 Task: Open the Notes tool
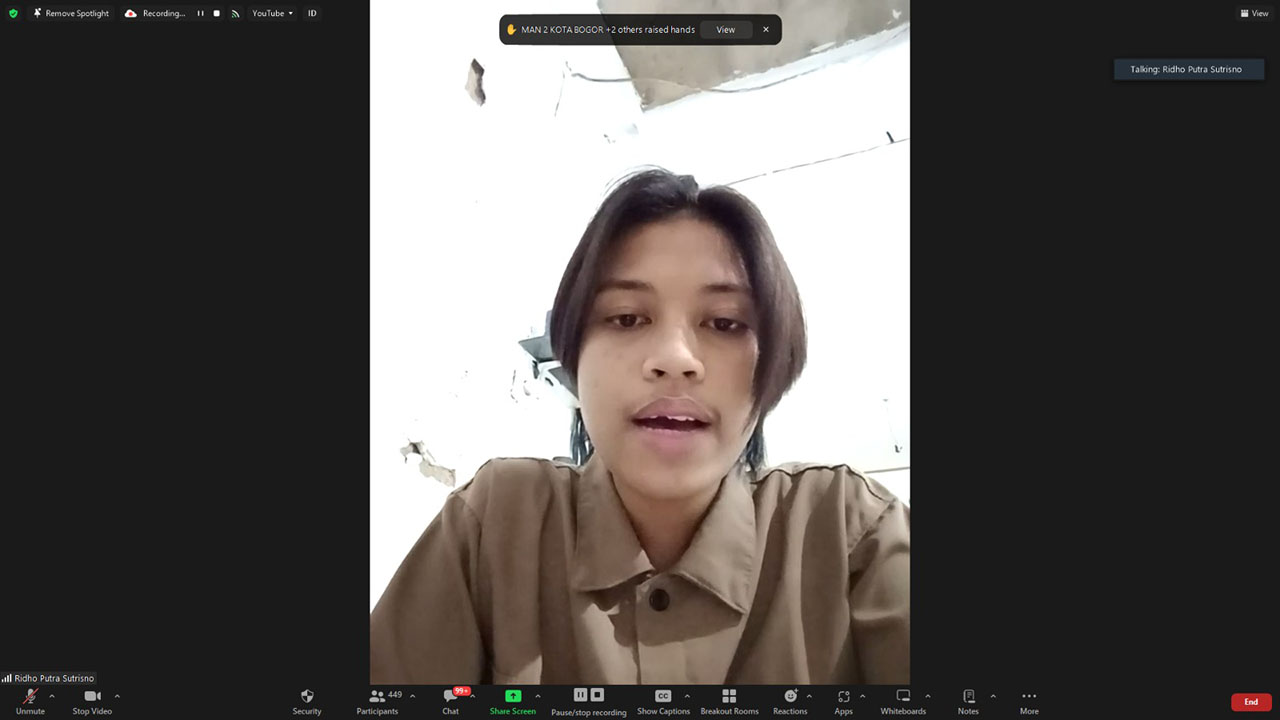click(x=968, y=701)
